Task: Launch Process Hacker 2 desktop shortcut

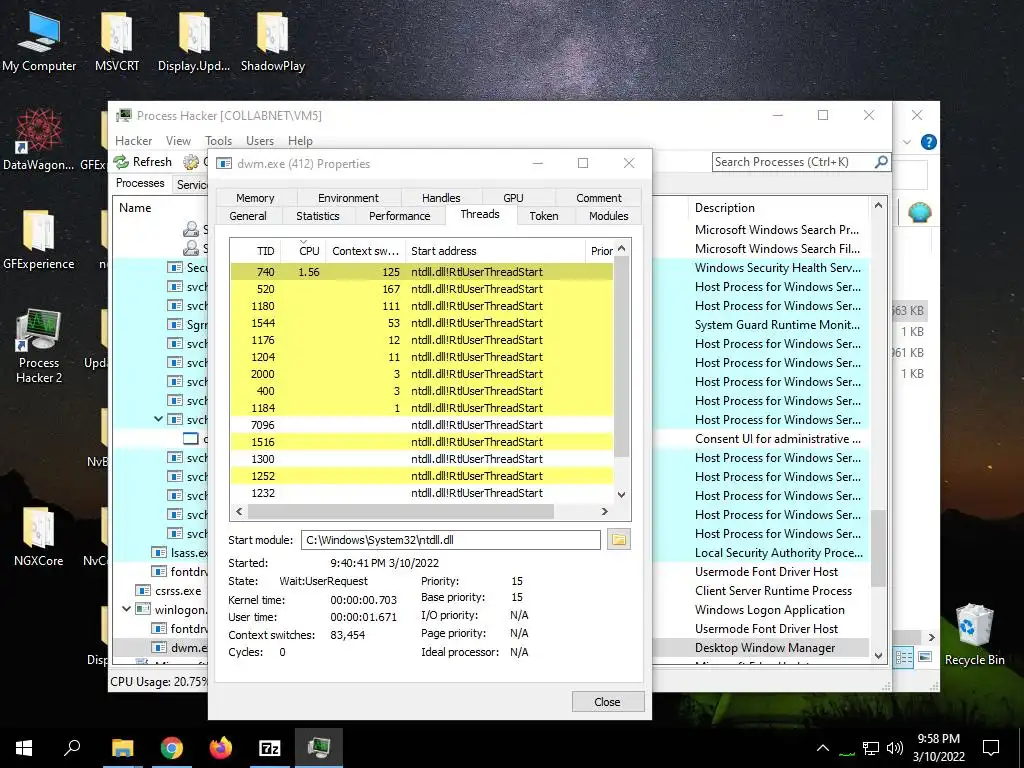Action: [39, 346]
